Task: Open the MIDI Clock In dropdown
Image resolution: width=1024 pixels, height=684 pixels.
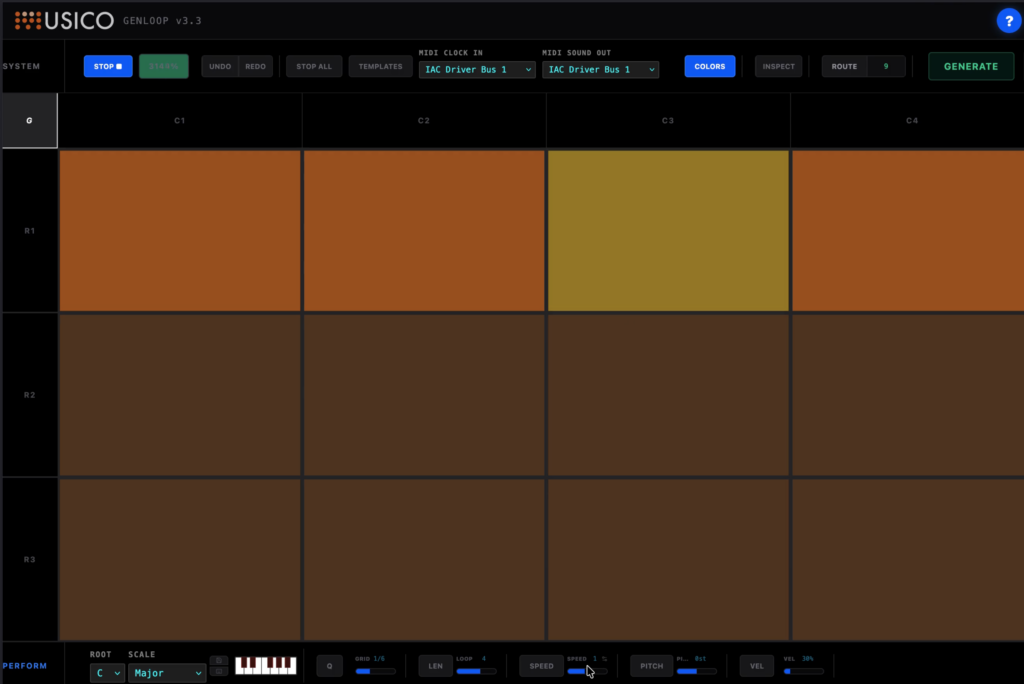Action: (x=477, y=70)
